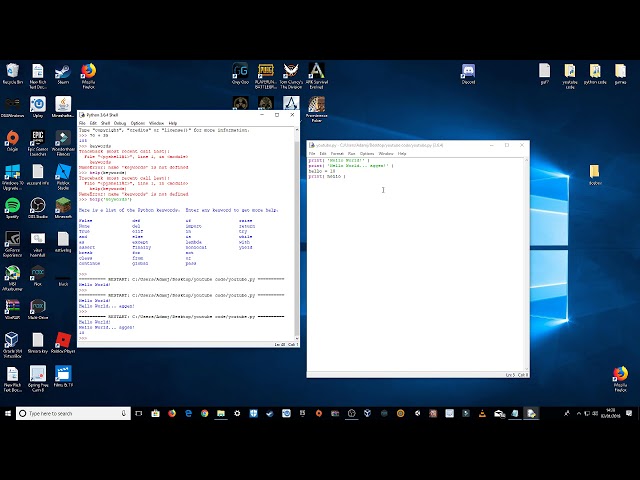640x480 pixels.
Task: Open the Action Center notification icon
Action: [629, 413]
